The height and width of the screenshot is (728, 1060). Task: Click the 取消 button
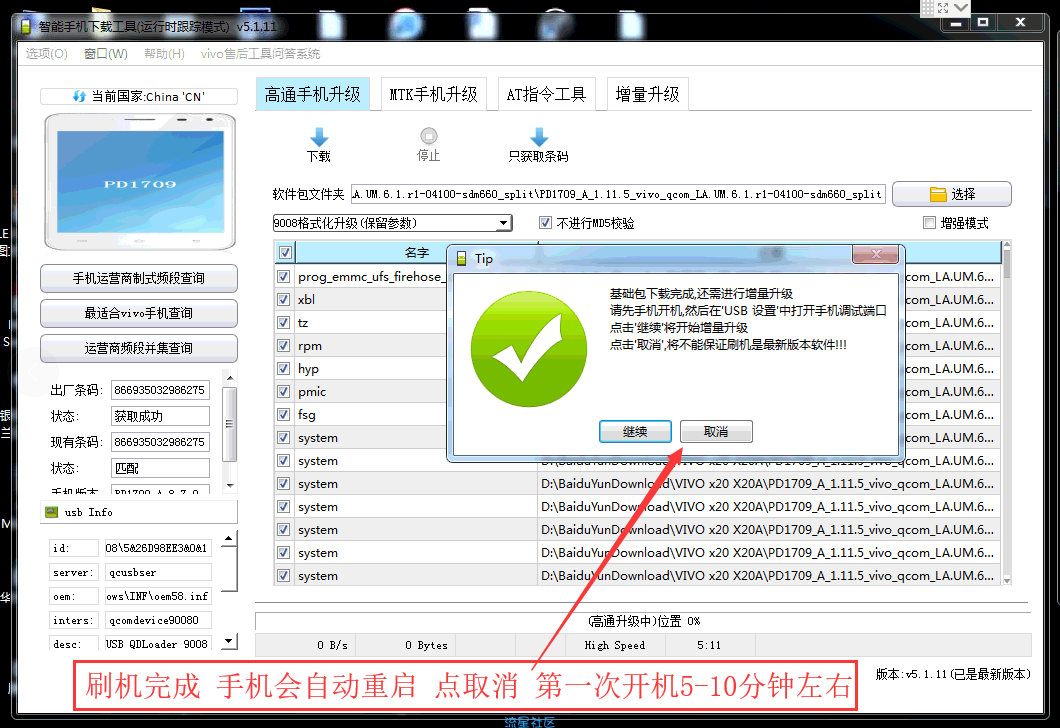(716, 431)
